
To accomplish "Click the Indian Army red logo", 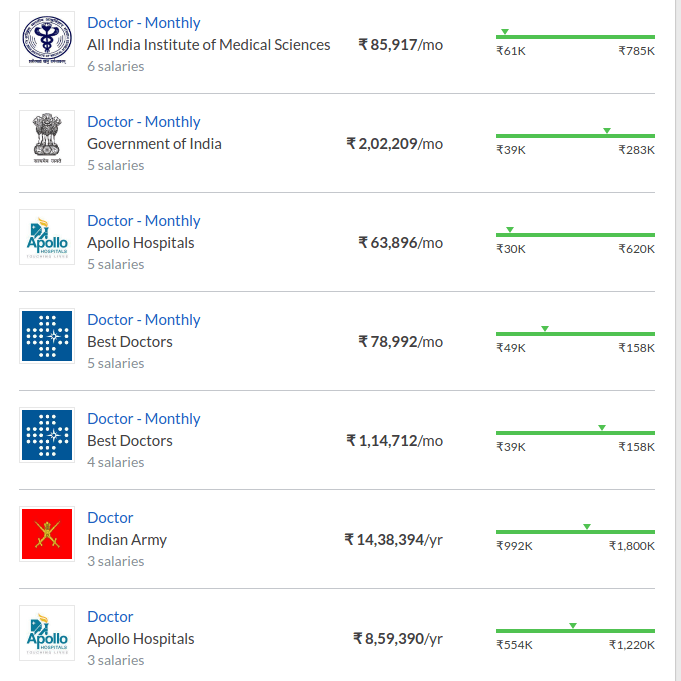I will (x=47, y=534).
